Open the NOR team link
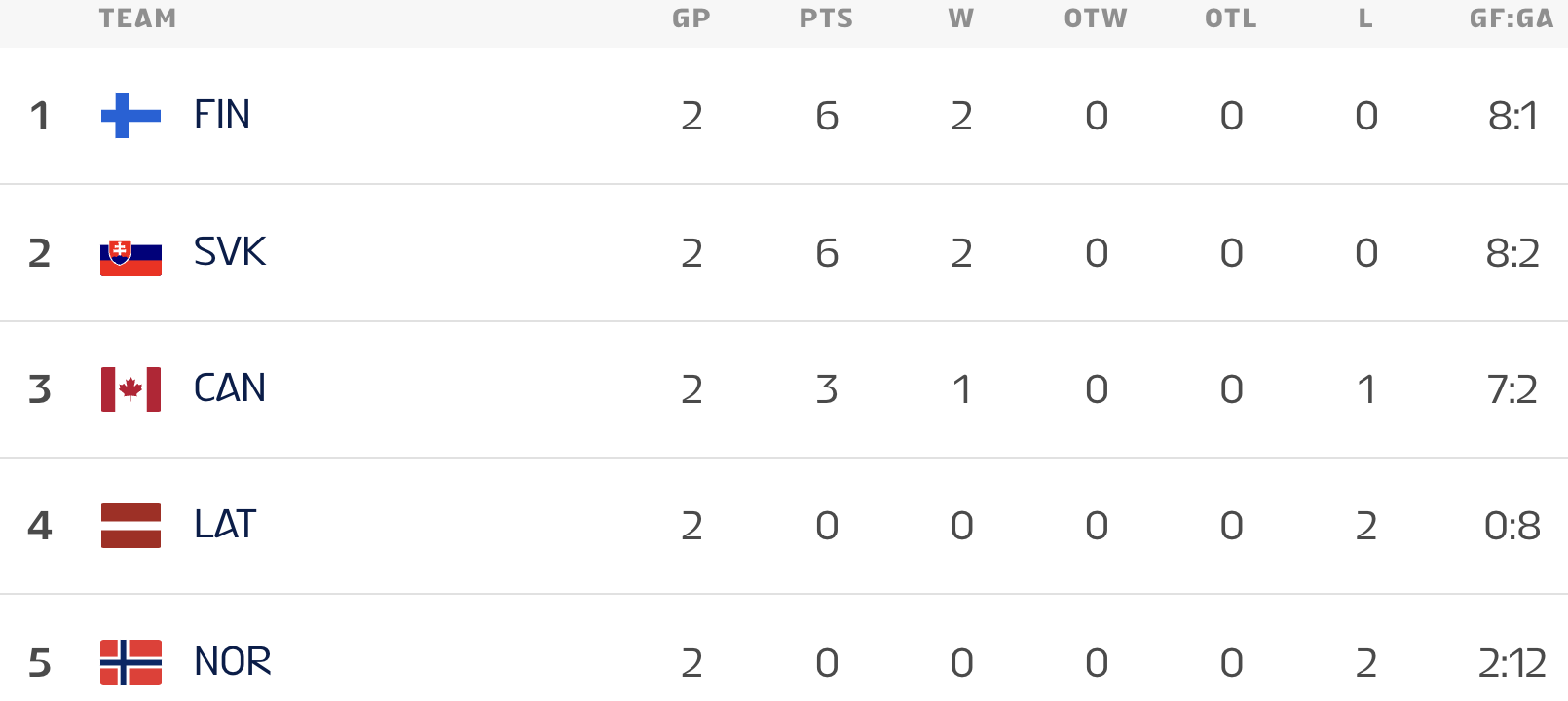This screenshot has width=1568, height=701. point(233,662)
